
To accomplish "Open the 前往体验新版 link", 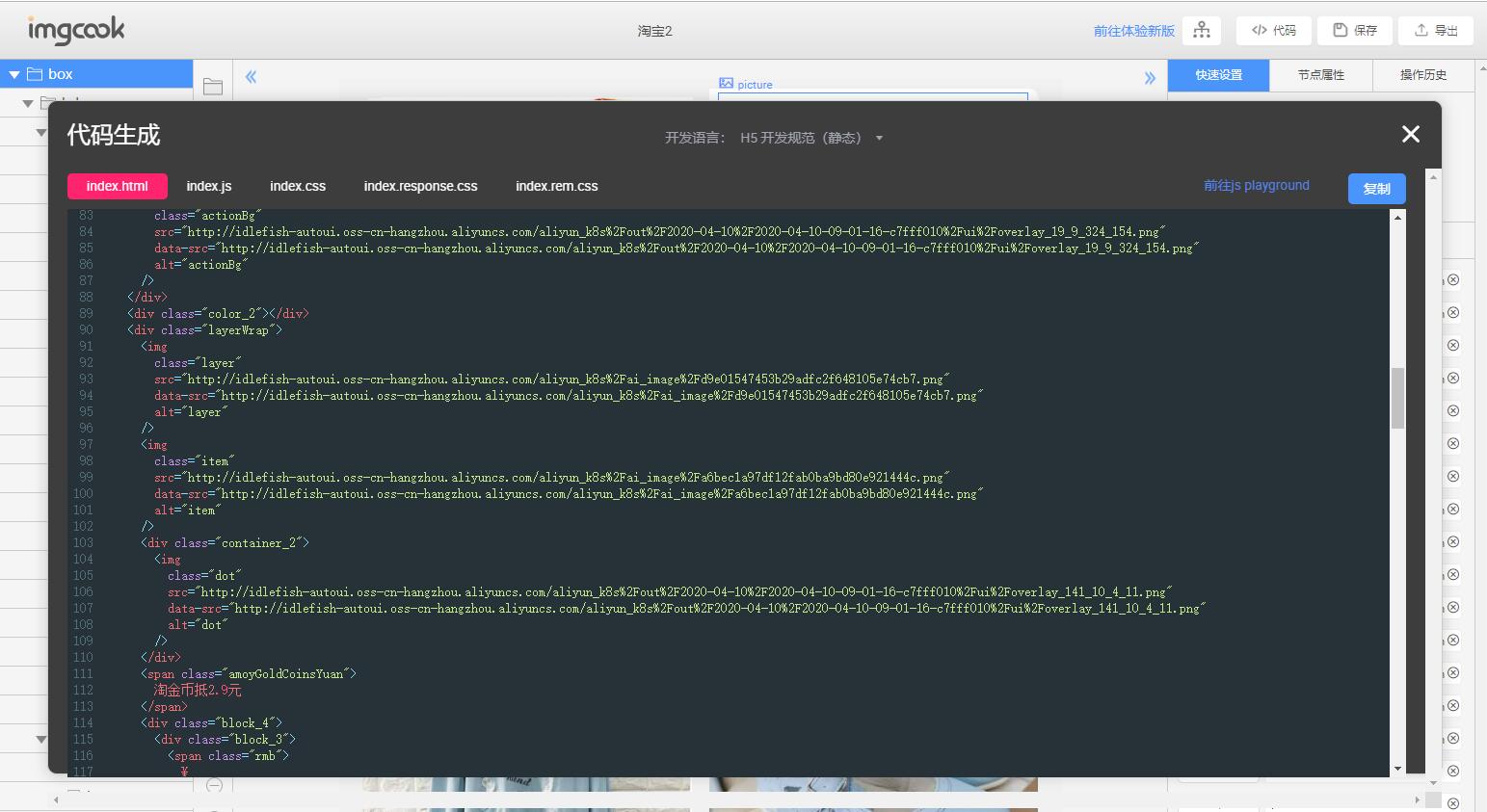I will tap(1133, 31).
